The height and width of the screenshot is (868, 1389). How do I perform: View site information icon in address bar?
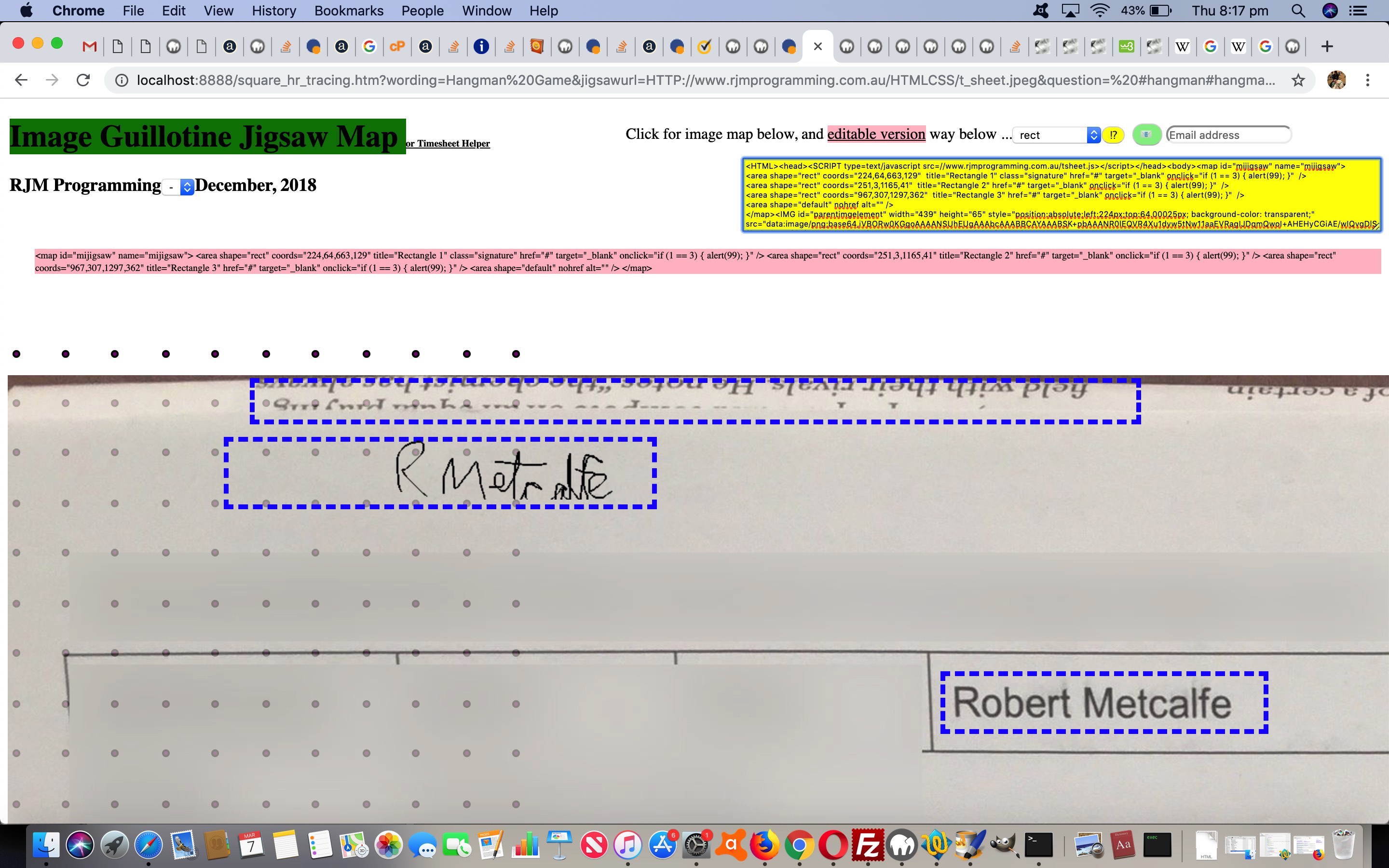coord(122,81)
